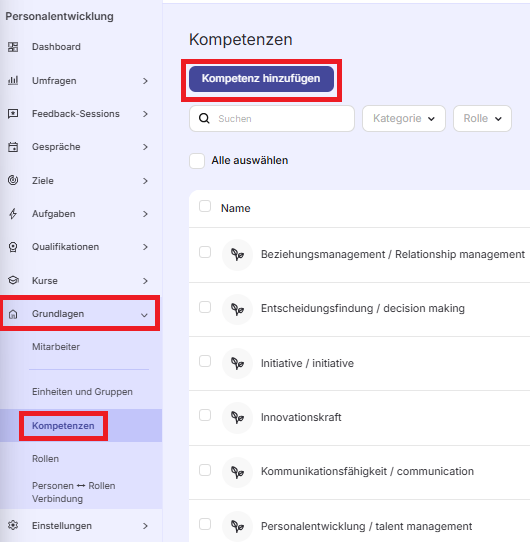
Task: Select the Kommunikationsfähigkeit row checkbox
Action: [x=205, y=470]
